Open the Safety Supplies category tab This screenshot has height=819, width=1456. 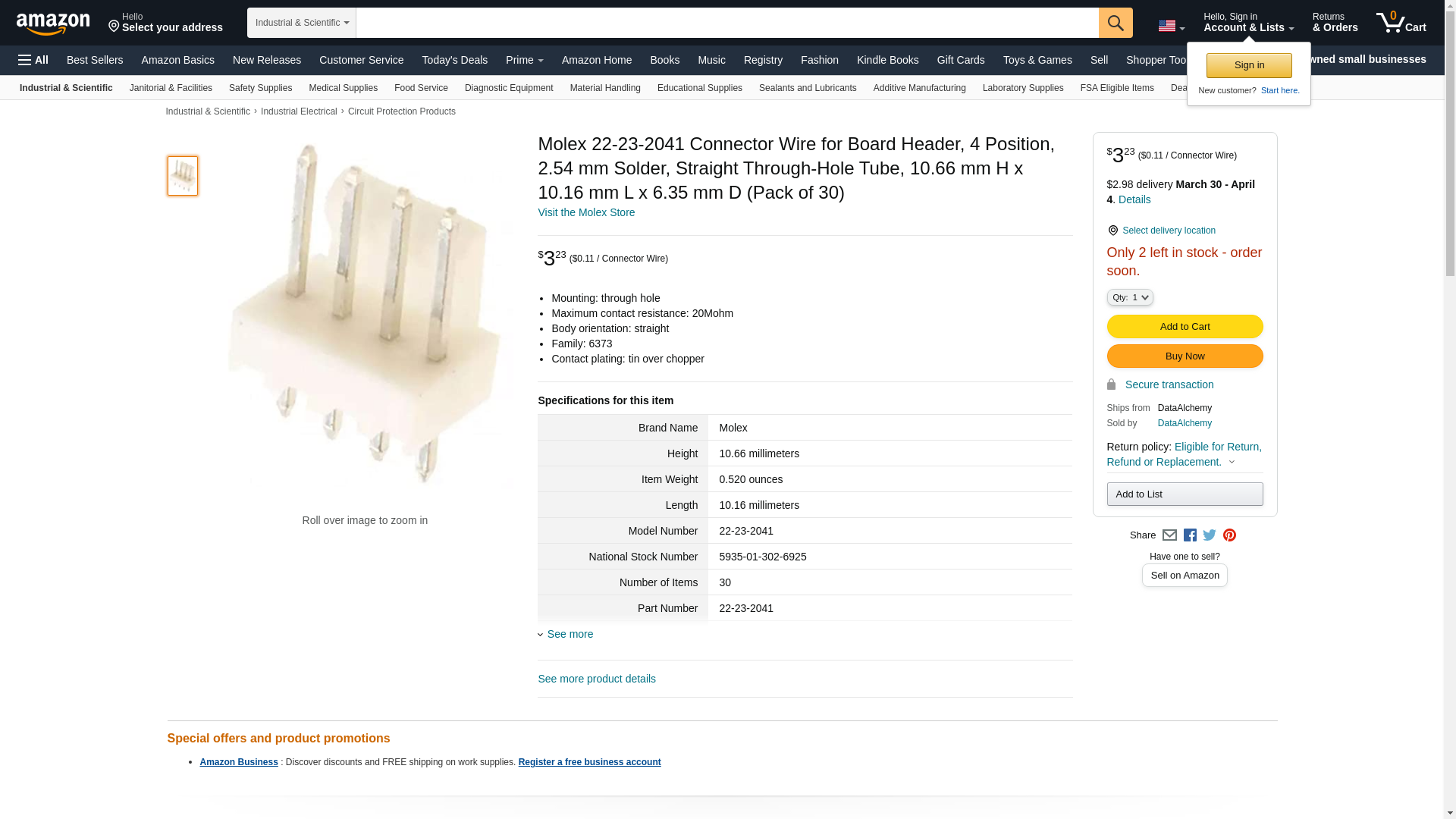point(260,88)
